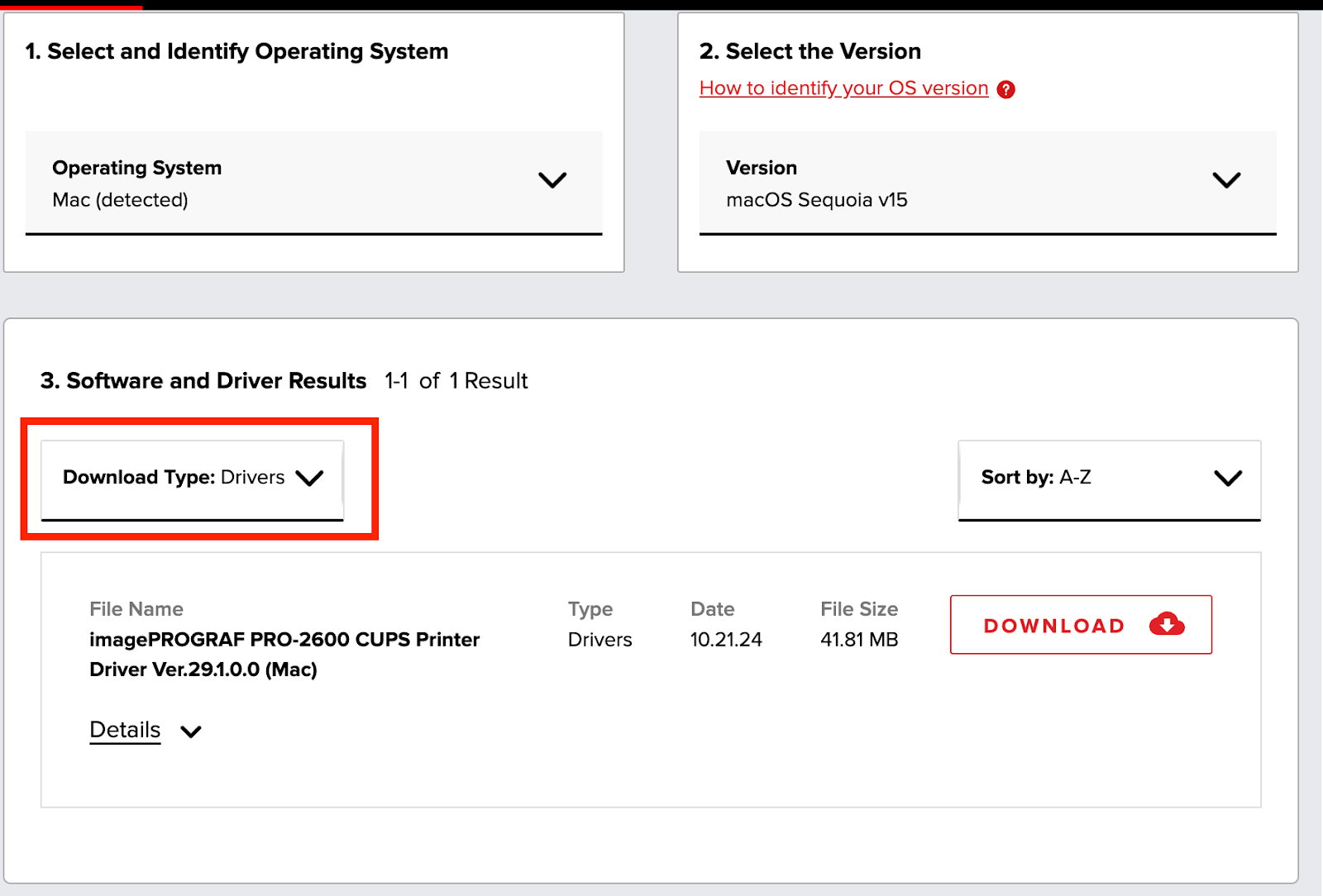Screen dimensions: 1323x896
Task: Open the Operating System dropdown
Action: (313, 183)
